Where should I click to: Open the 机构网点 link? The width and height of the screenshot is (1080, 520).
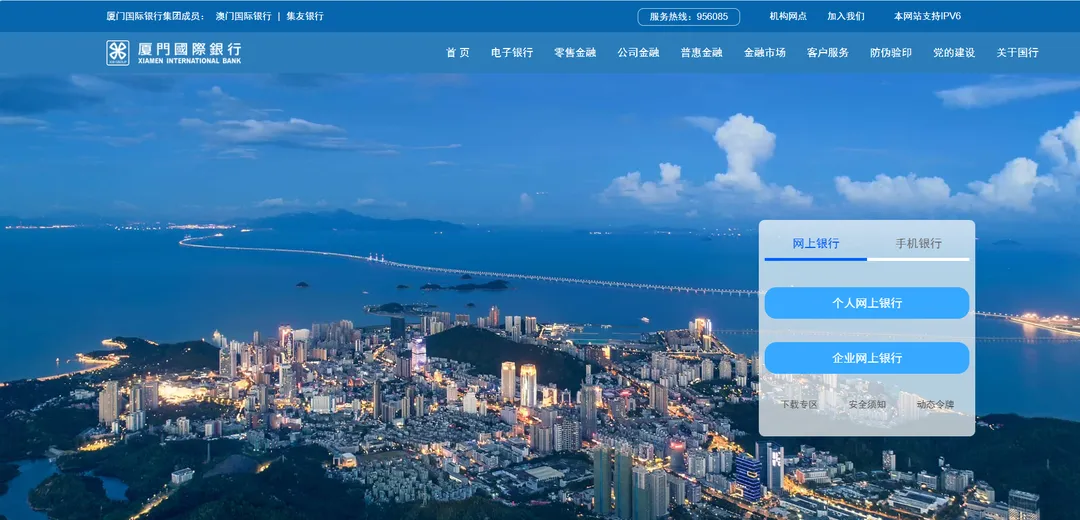click(788, 16)
